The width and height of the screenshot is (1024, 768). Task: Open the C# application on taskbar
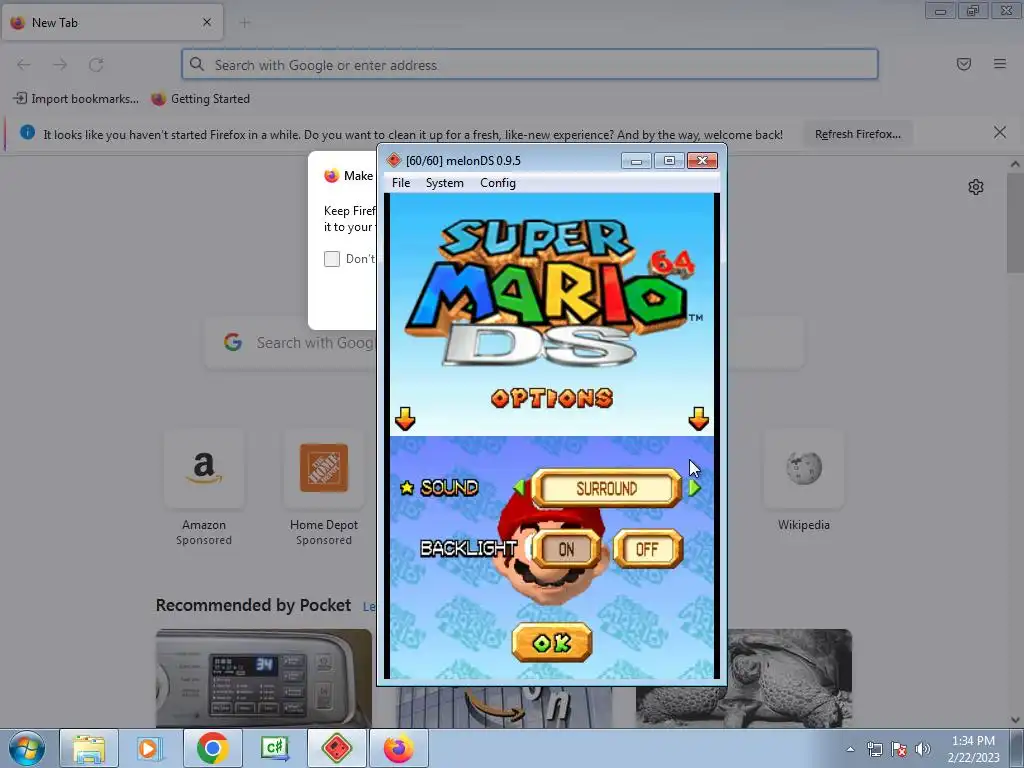tap(274, 748)
